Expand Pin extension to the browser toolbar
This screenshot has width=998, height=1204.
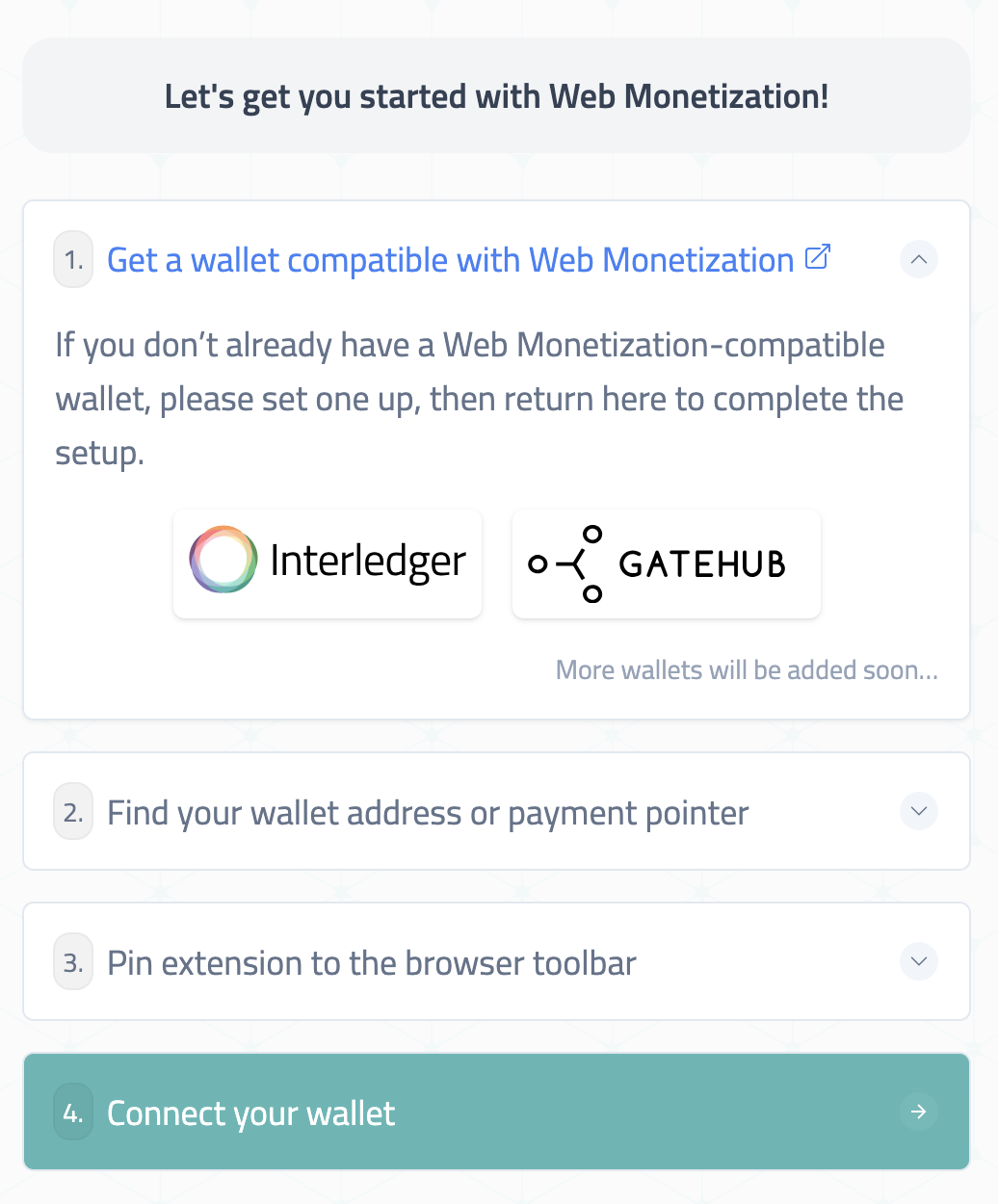point(918,961)
